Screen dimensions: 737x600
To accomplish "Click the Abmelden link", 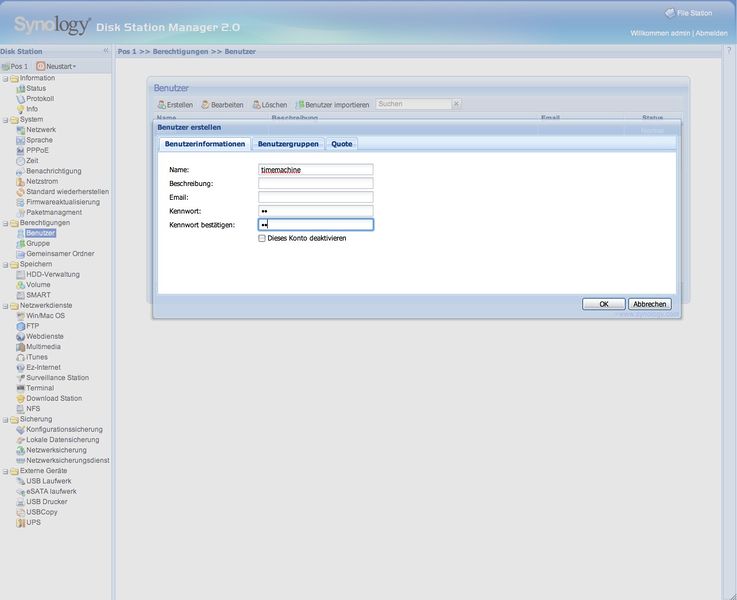I will pos(711,33).
